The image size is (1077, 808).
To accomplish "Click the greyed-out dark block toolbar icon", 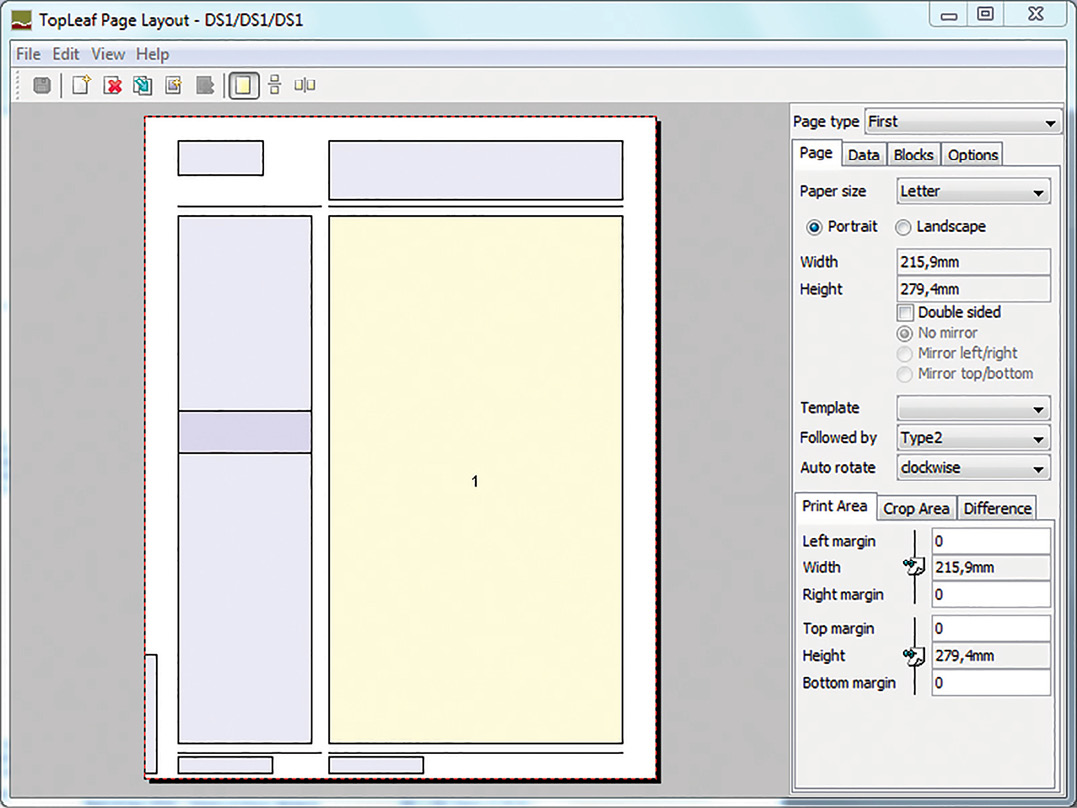I will [205, 85].
